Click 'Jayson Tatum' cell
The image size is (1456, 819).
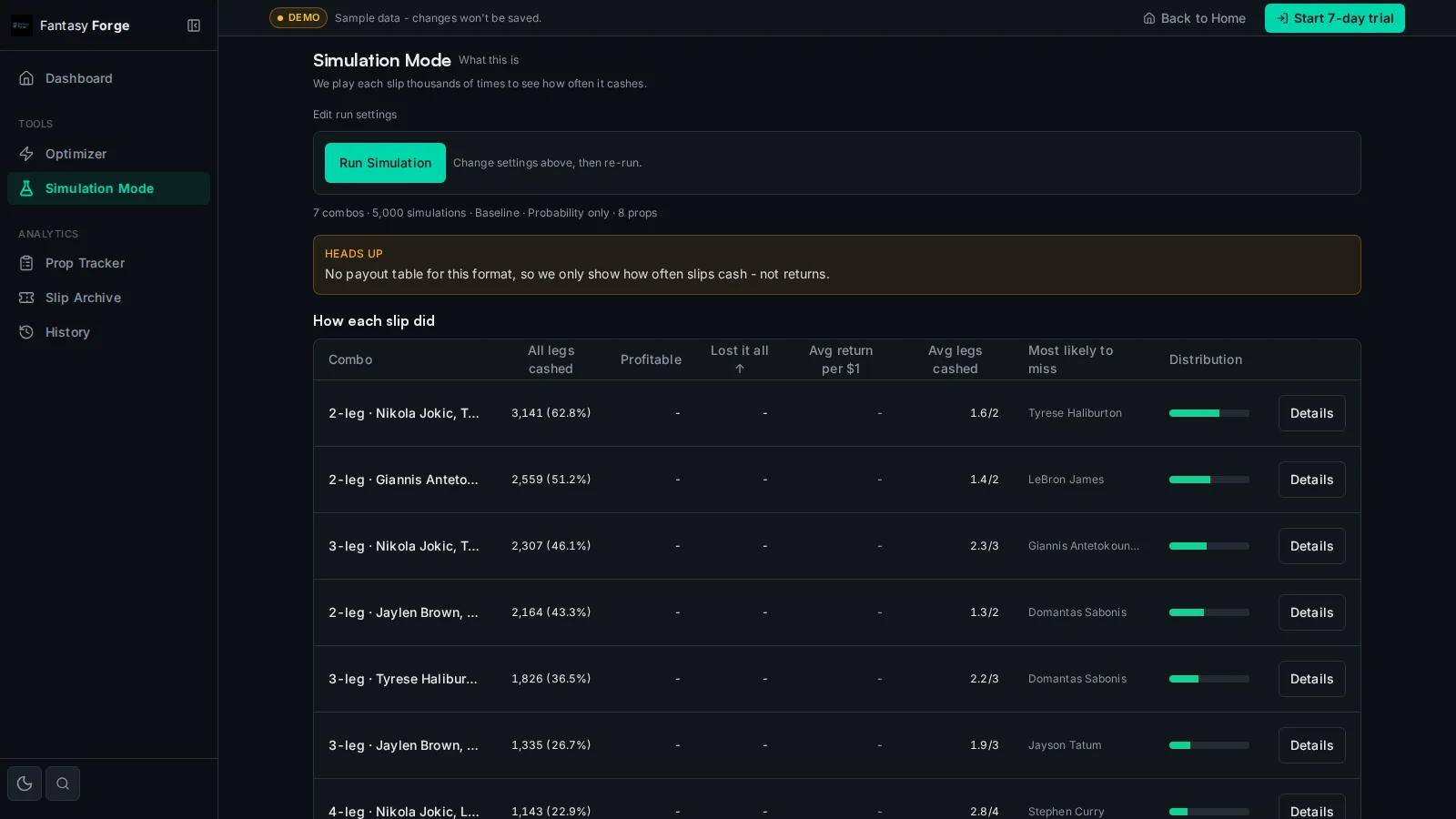tap(1065, 745)
